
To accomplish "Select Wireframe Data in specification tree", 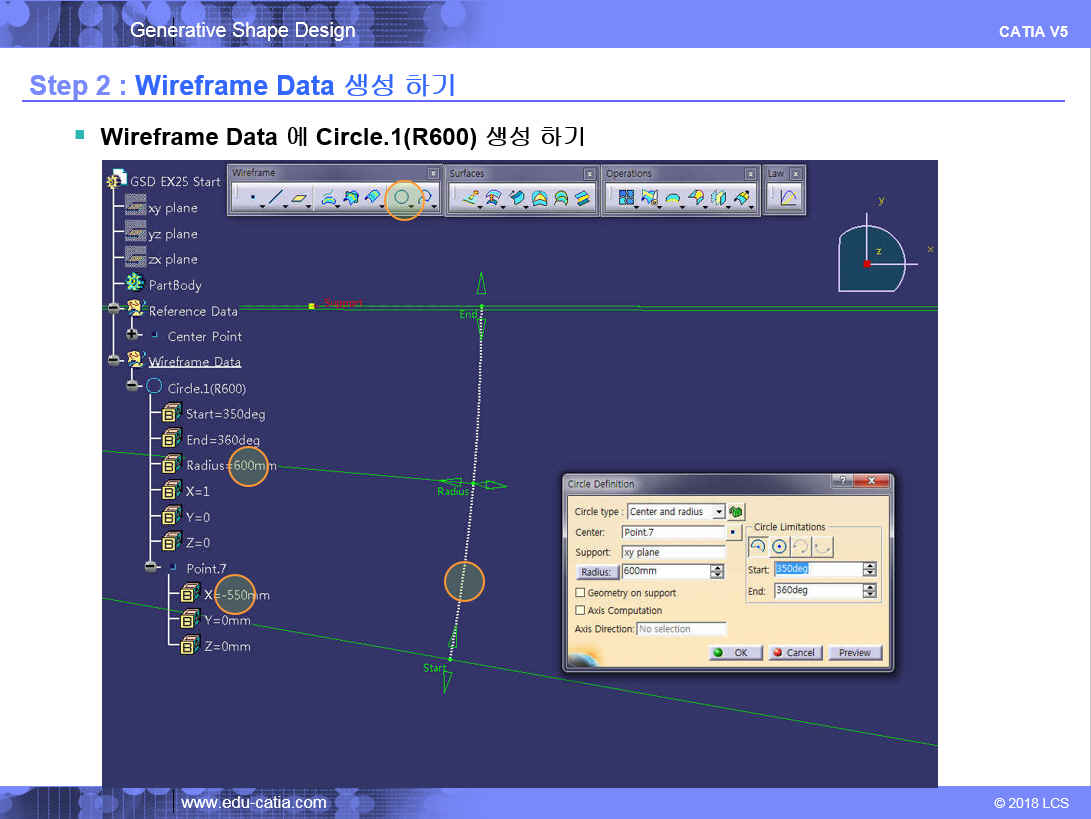I will pyautogui.click(x=194, y=362).
